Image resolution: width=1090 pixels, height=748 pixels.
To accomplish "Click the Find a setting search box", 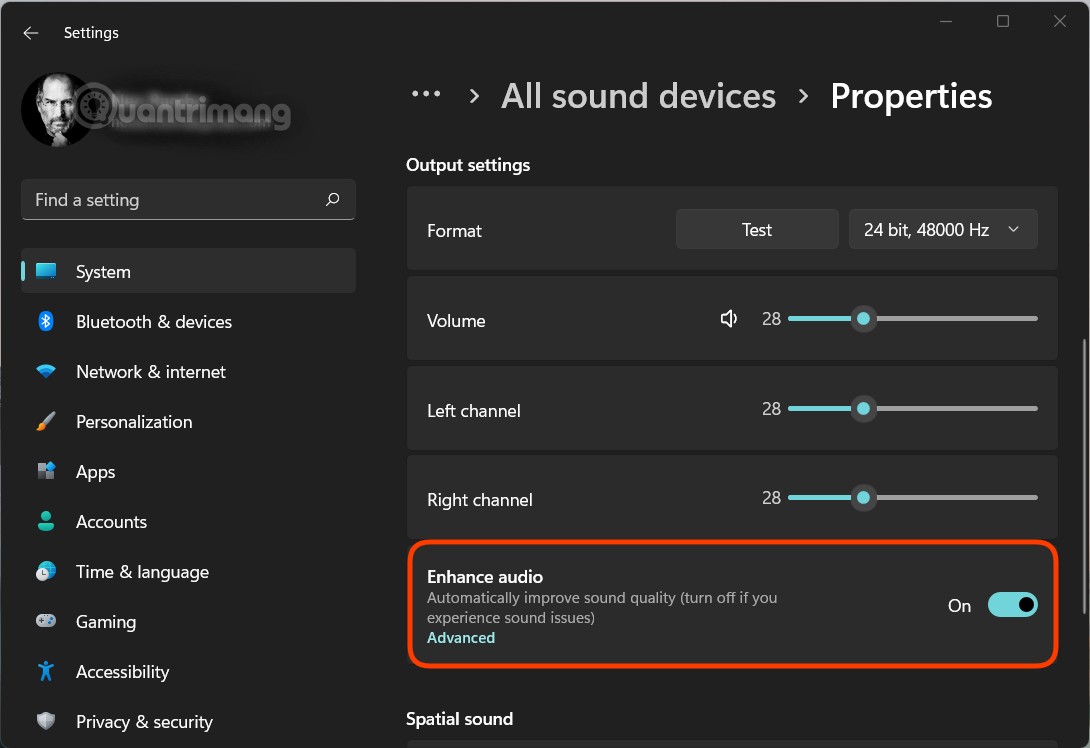I will (x=175, y=200).
